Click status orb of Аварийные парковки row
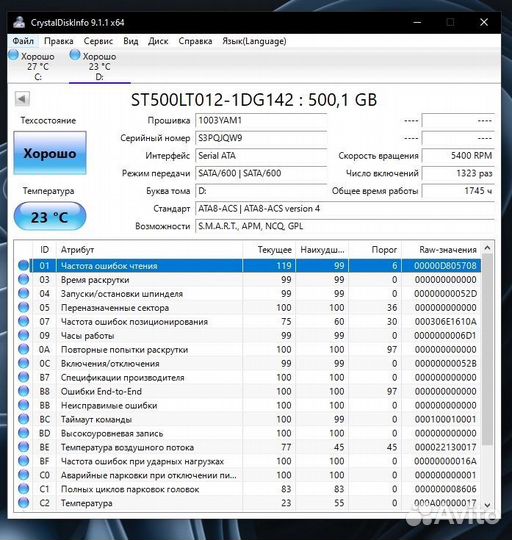Screen dimensions: 512x540 (x=23, y=475)
